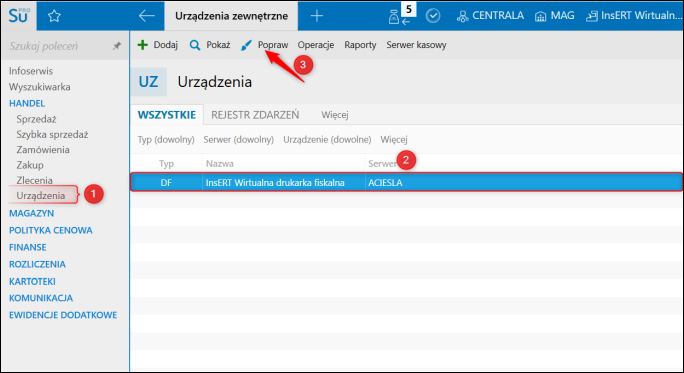The image size is (684, 373).
Task: Click the Popraw button label
Action: (273, 45)
